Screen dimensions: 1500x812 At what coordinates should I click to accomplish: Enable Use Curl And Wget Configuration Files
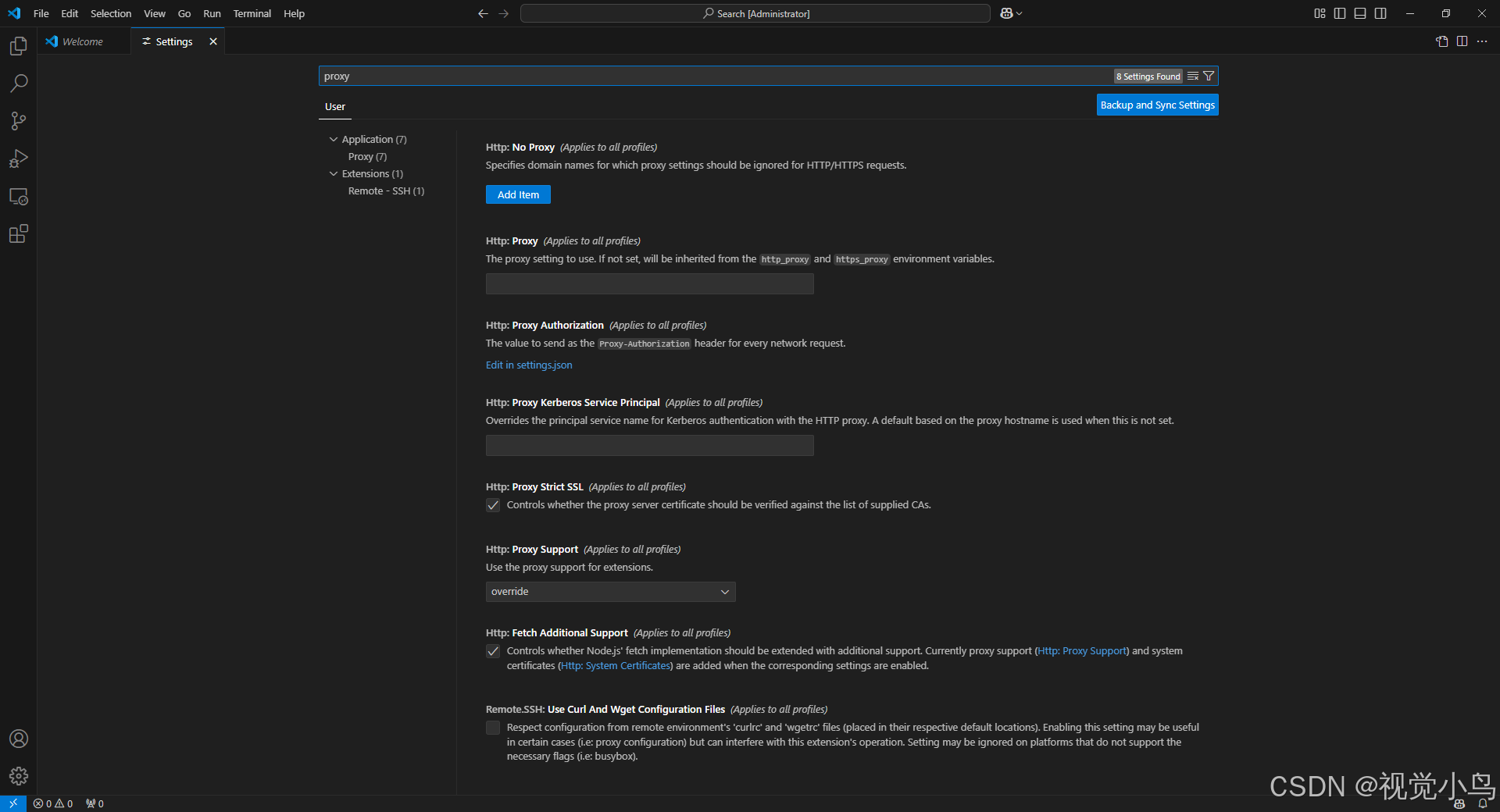[493, 728]
